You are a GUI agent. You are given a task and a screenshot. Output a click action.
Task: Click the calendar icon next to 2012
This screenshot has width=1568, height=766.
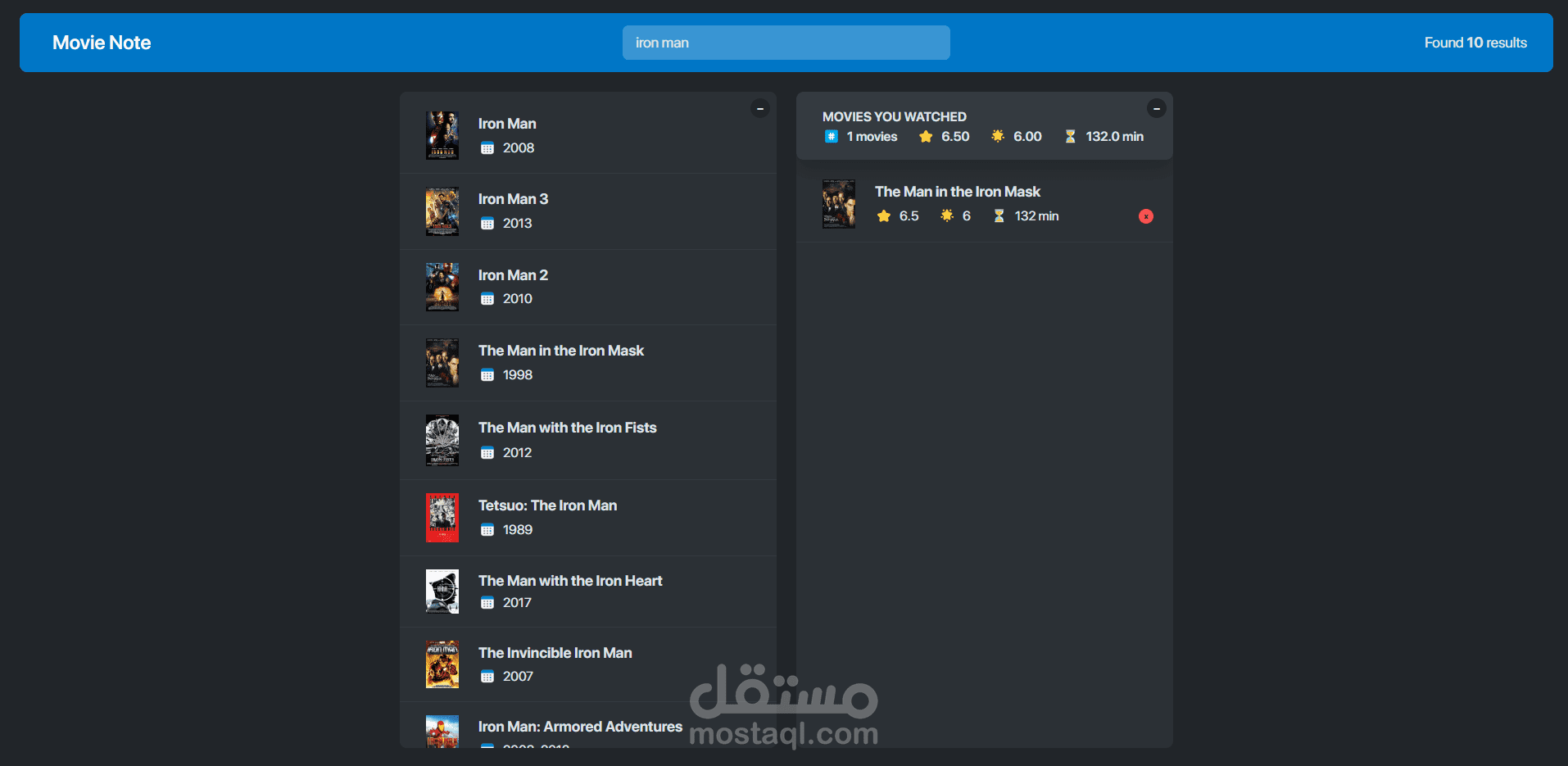pos(487,453)
